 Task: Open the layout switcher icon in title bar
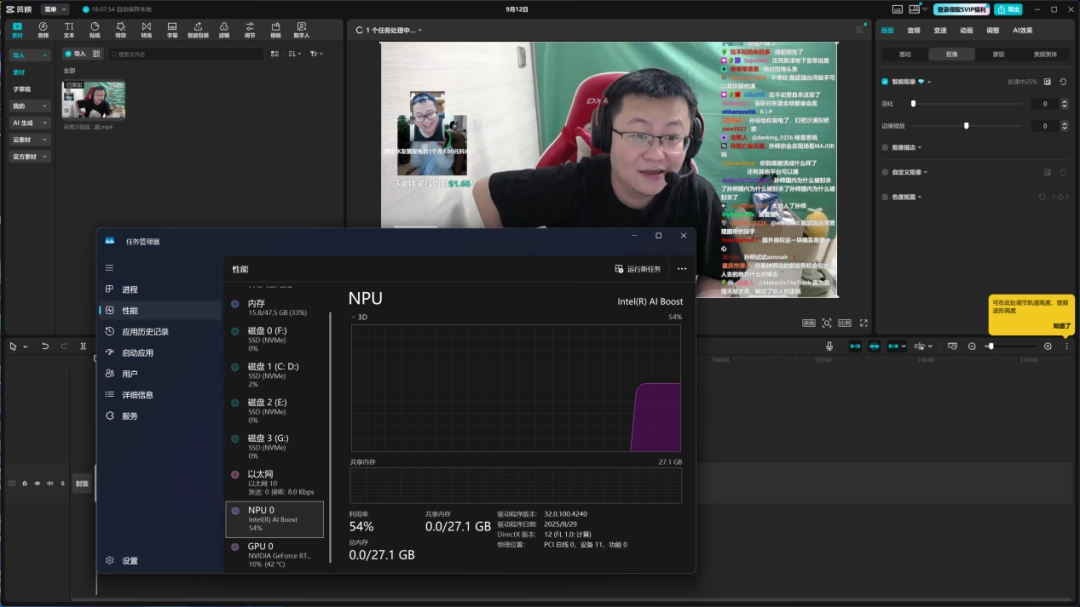tap(914, 9)
